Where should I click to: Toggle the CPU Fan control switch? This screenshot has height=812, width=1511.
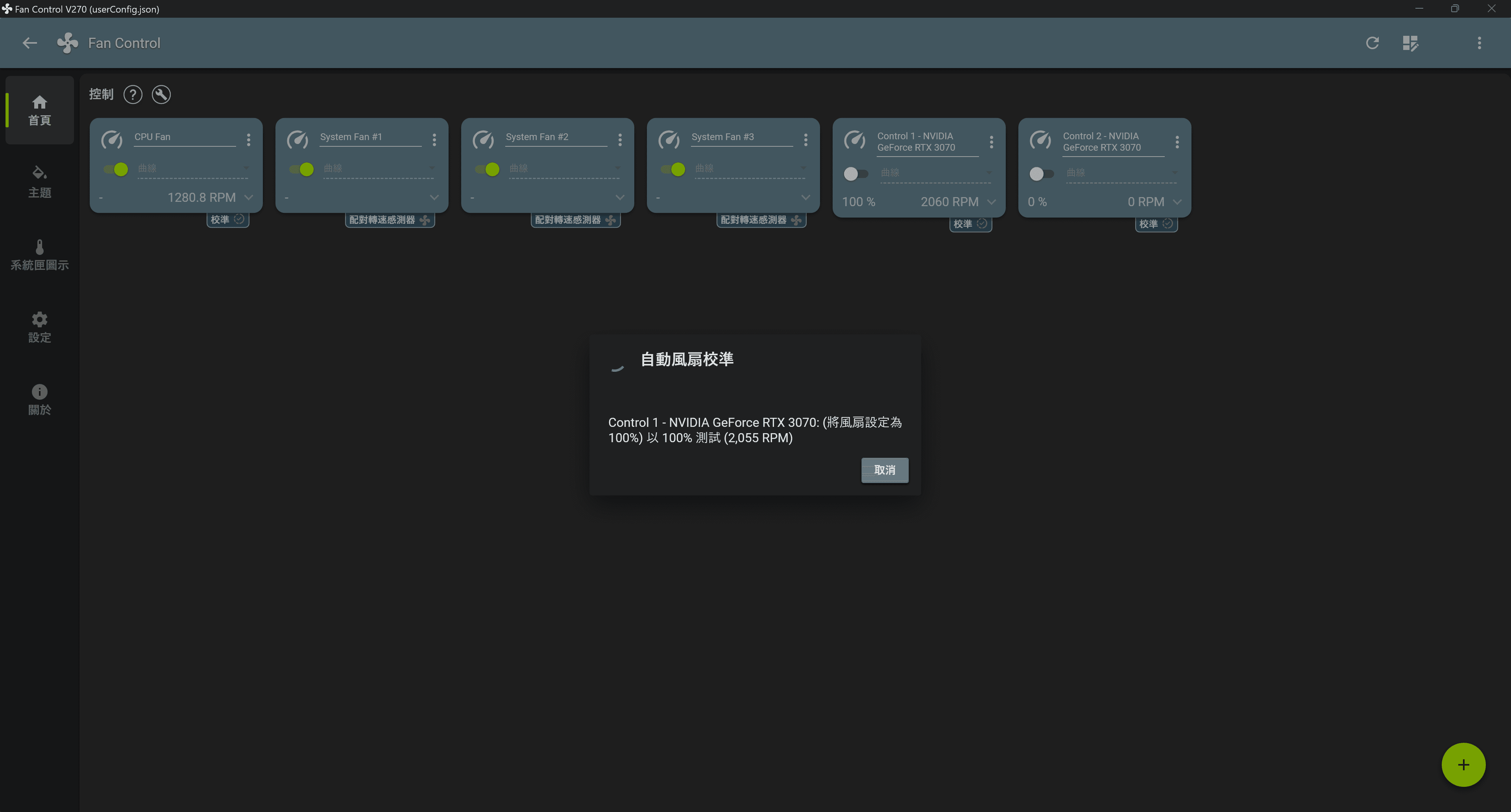click(x=116, y=170)
